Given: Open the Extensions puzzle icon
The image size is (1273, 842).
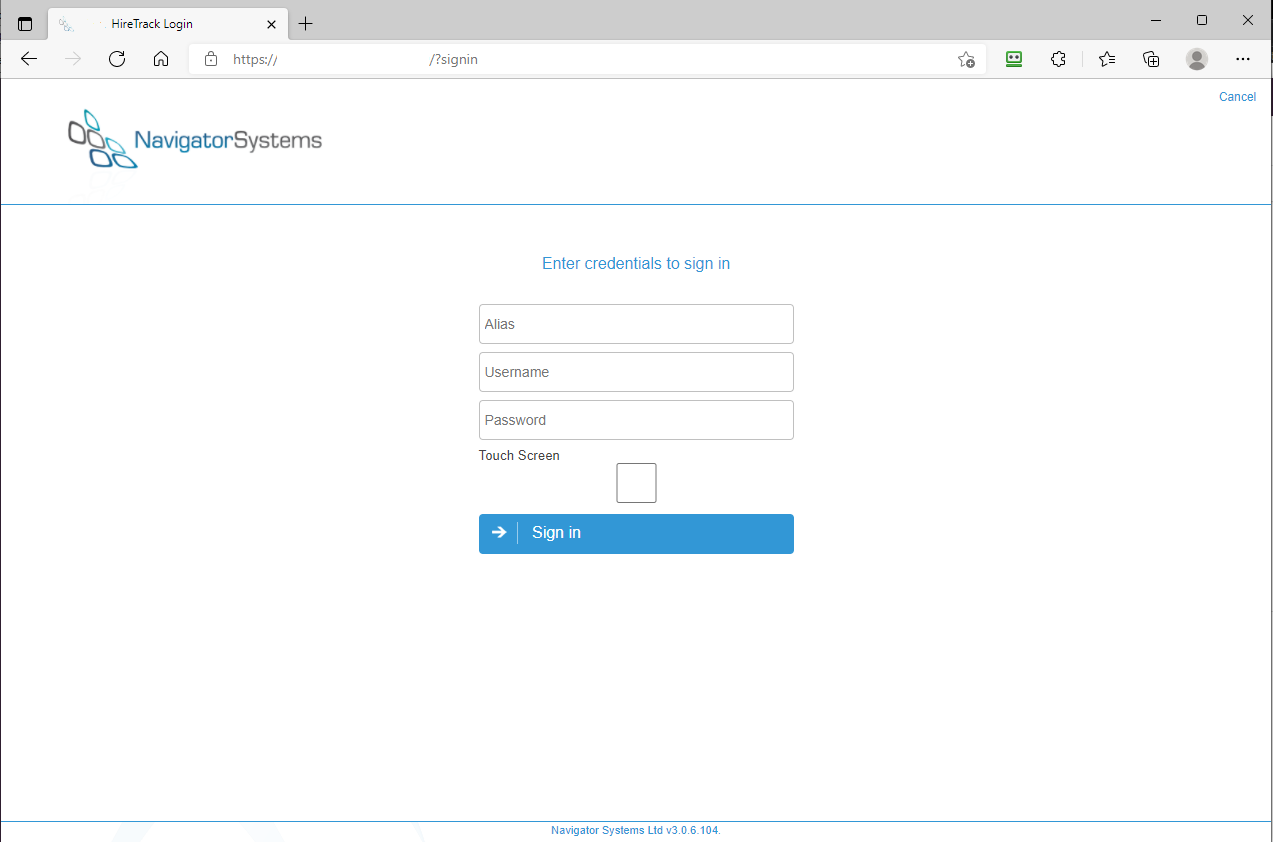Looking at the screenshot, I should 1059,59.
